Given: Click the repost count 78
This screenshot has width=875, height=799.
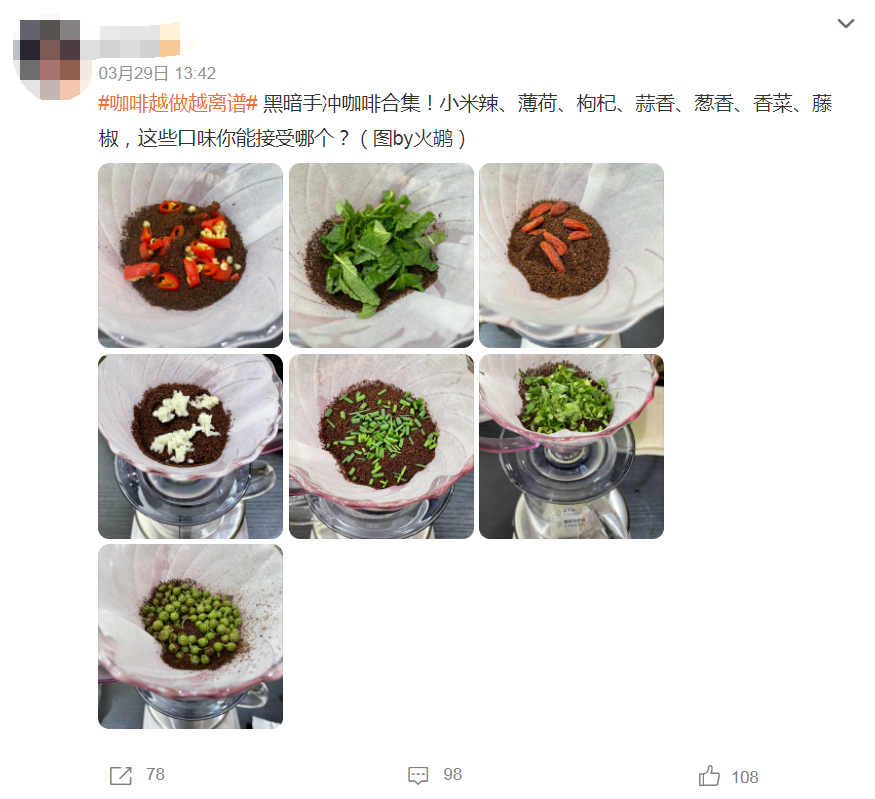Looking at the screenshot, I should 155,774.
